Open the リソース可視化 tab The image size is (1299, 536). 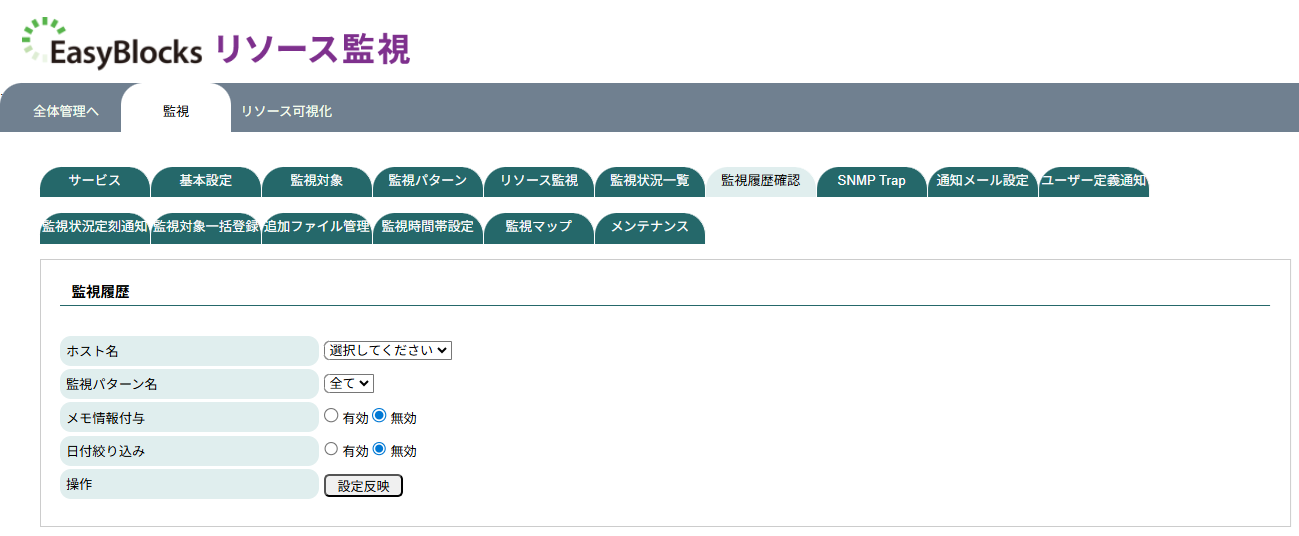pyautogui.click(x=286, y=111)
